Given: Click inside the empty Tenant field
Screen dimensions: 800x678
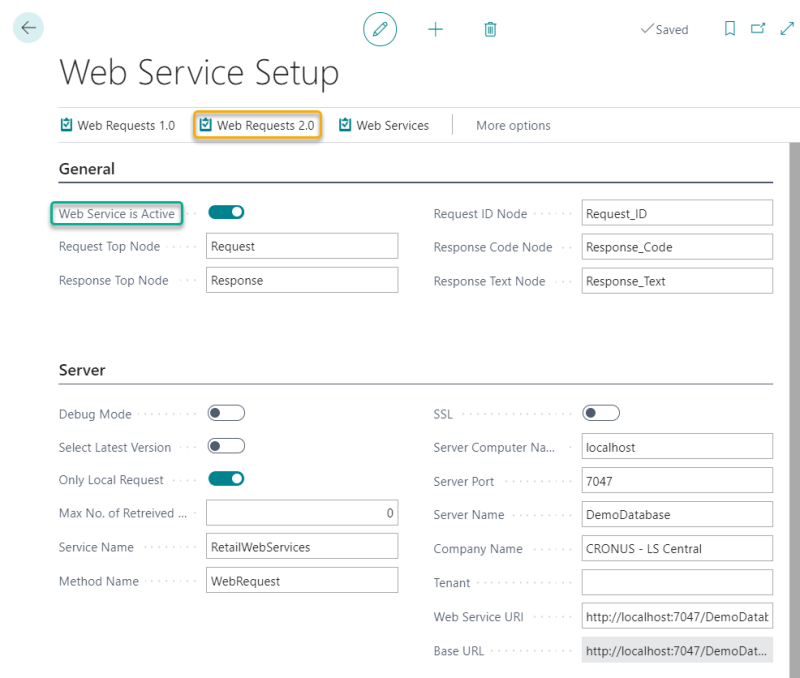Looking at the screenshot, I should click(677, 582).
